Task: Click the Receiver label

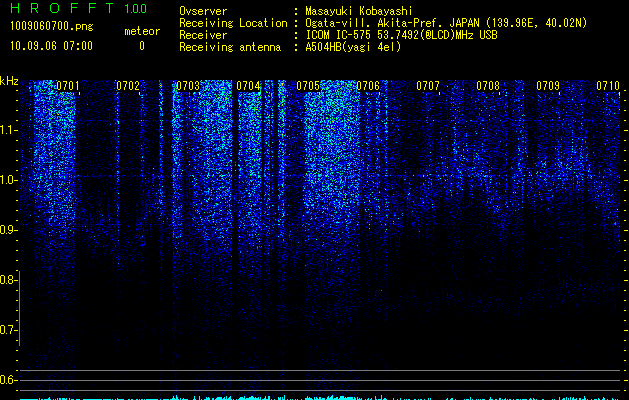Action: [x=203, y=35]
